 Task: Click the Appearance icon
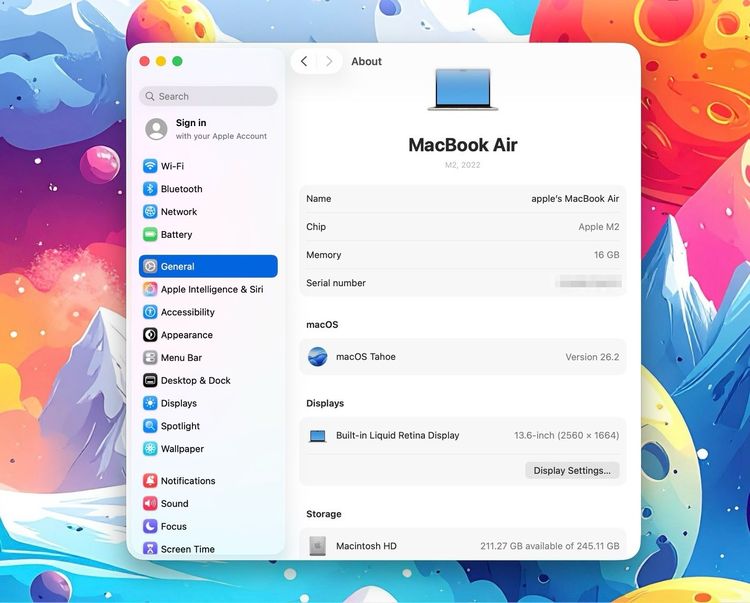(x=150, y=335)
